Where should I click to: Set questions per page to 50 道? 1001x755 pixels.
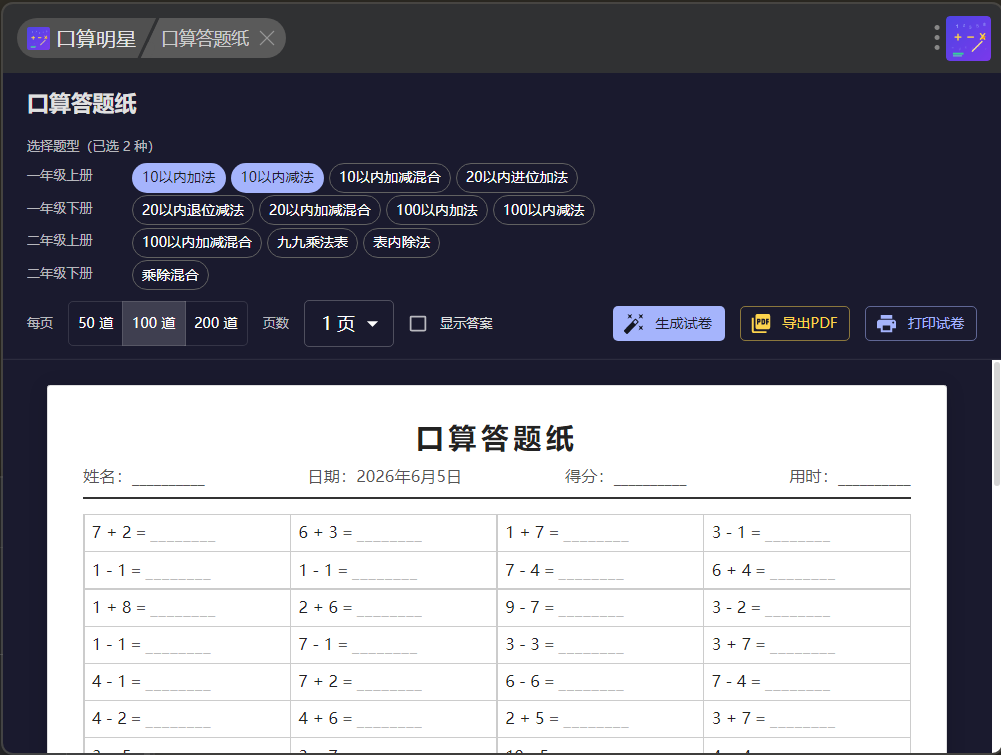[96, 324]
